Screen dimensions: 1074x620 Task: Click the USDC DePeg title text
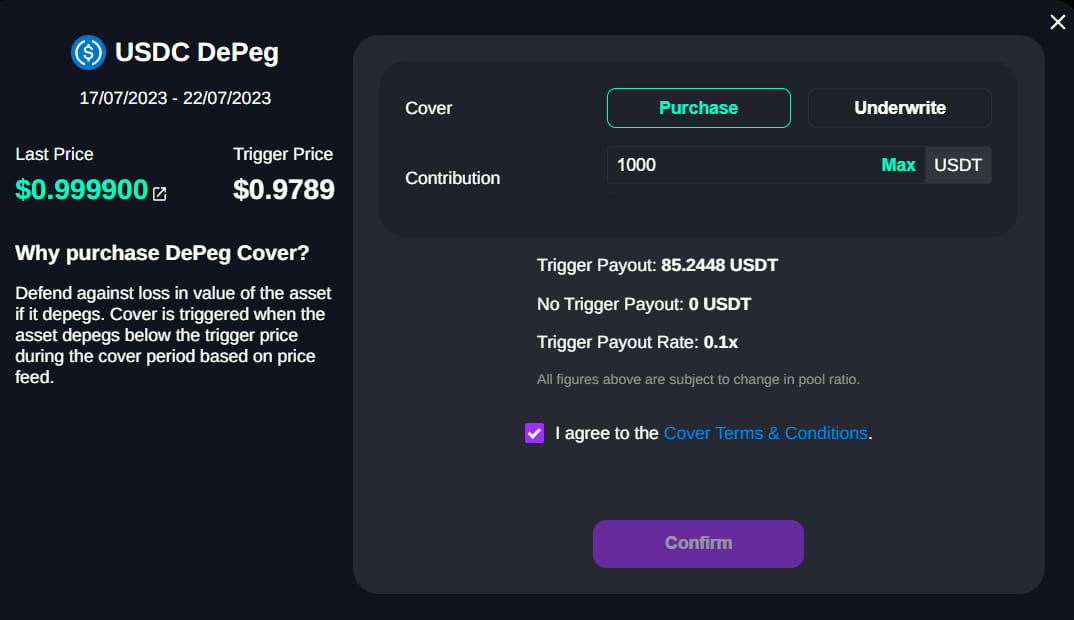[x=196, y=52]
